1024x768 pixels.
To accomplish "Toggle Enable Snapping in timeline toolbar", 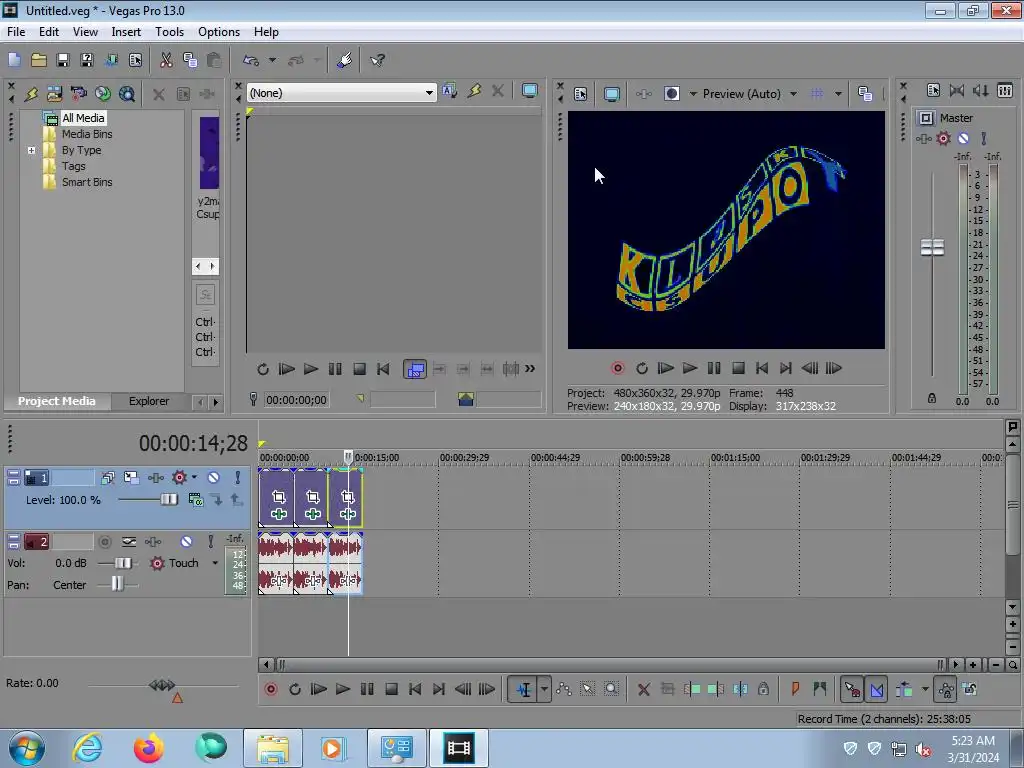I will coord(852,689).
